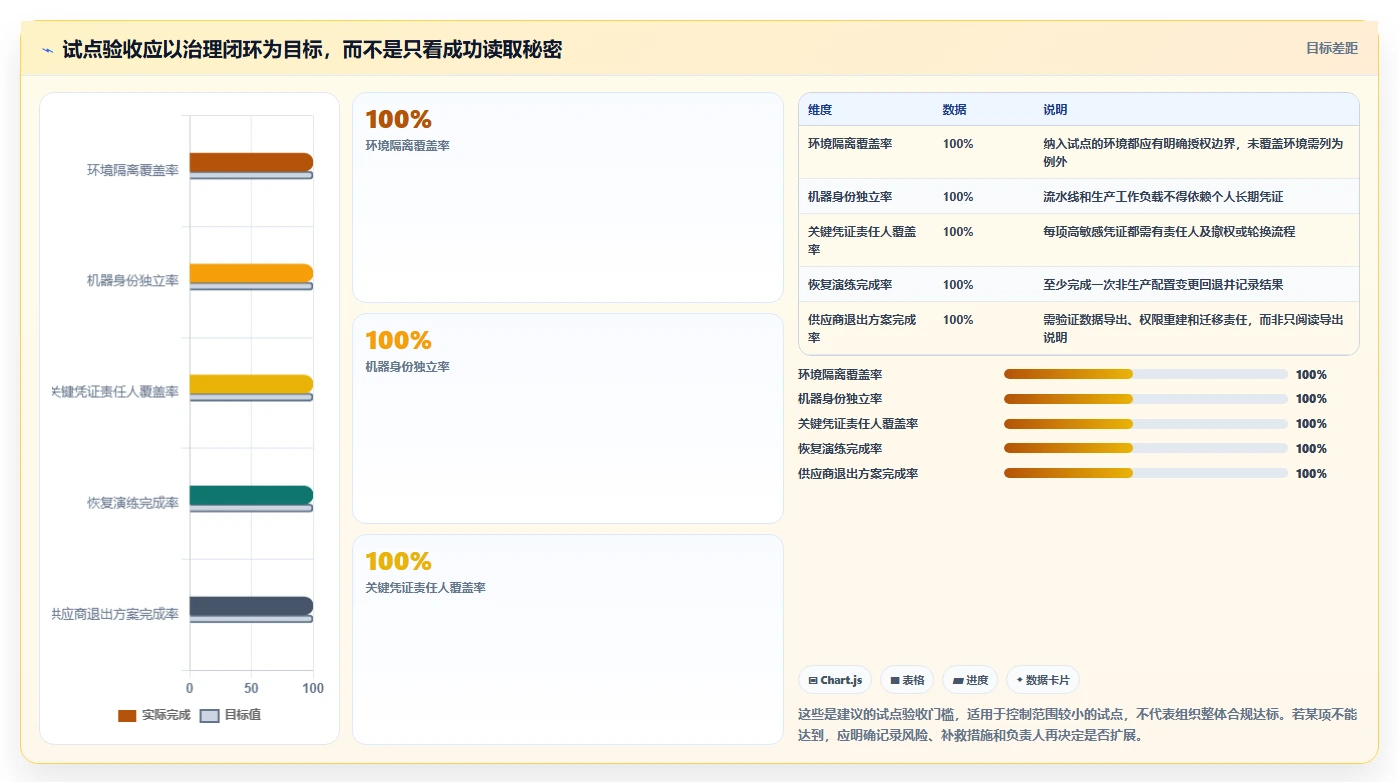Click the 供应商退出方案完成率 table row name
Screen dimensions: 1399x782
pyautogui.click(x=863, y=328)
